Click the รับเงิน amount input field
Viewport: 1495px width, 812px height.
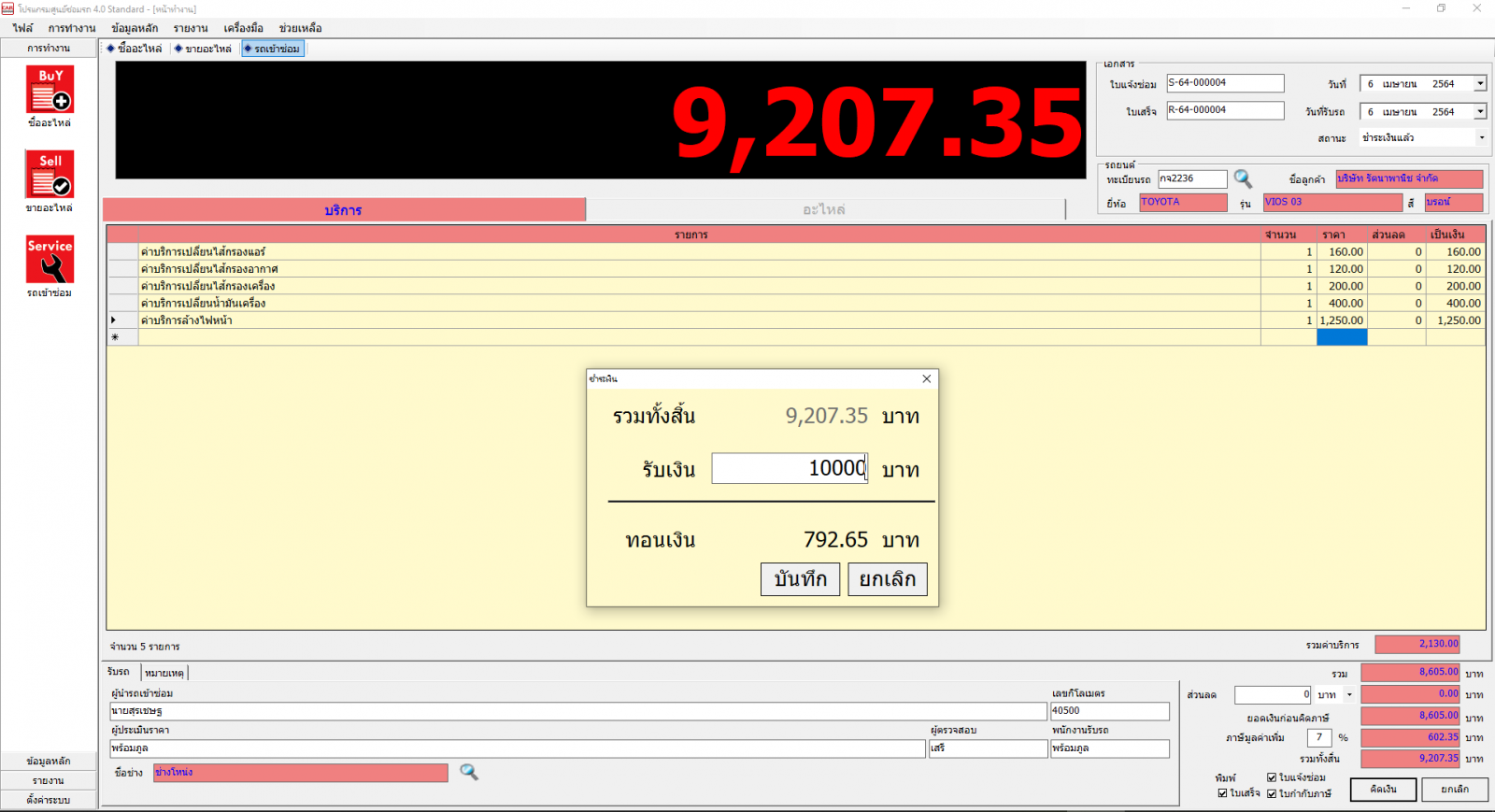tap(790, 468)
